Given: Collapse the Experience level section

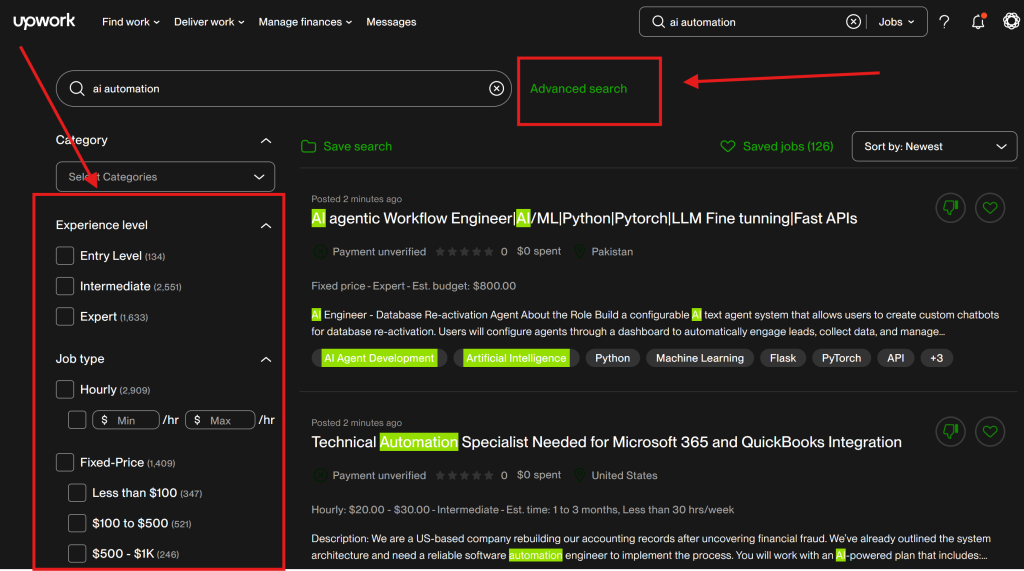Looking at the screenshot, I should click(266, 225).
